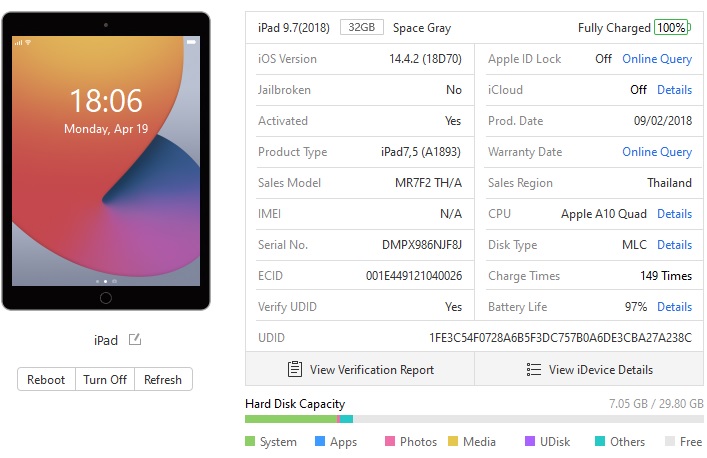Image resolution: width=707 pixels, height=458 pixels.
Task: Click the iPad 9.7(2018) model title
Action: tap(294, 27)
